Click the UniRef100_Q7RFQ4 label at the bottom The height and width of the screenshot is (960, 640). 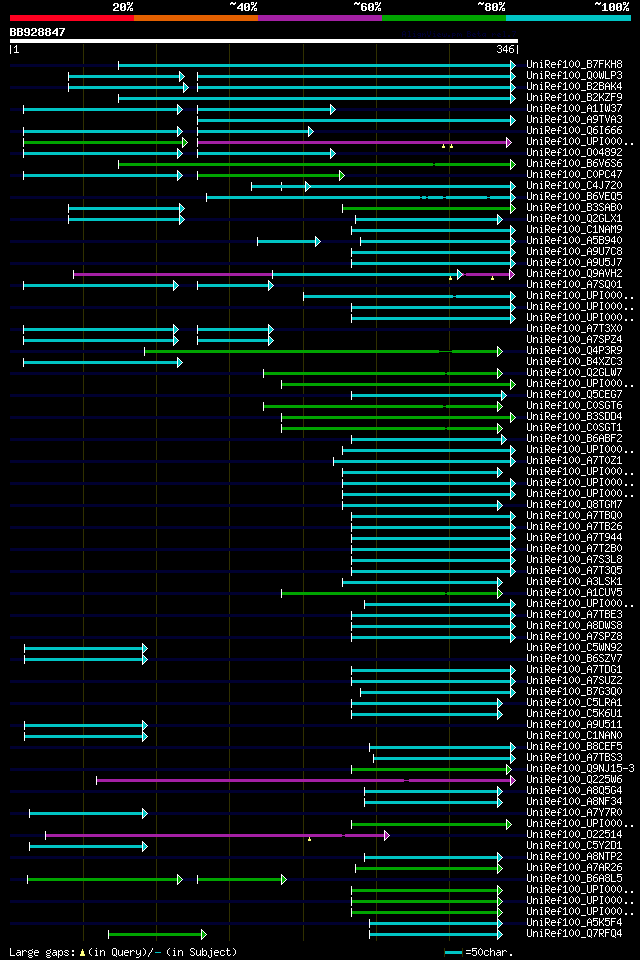(x=574, y=934)
